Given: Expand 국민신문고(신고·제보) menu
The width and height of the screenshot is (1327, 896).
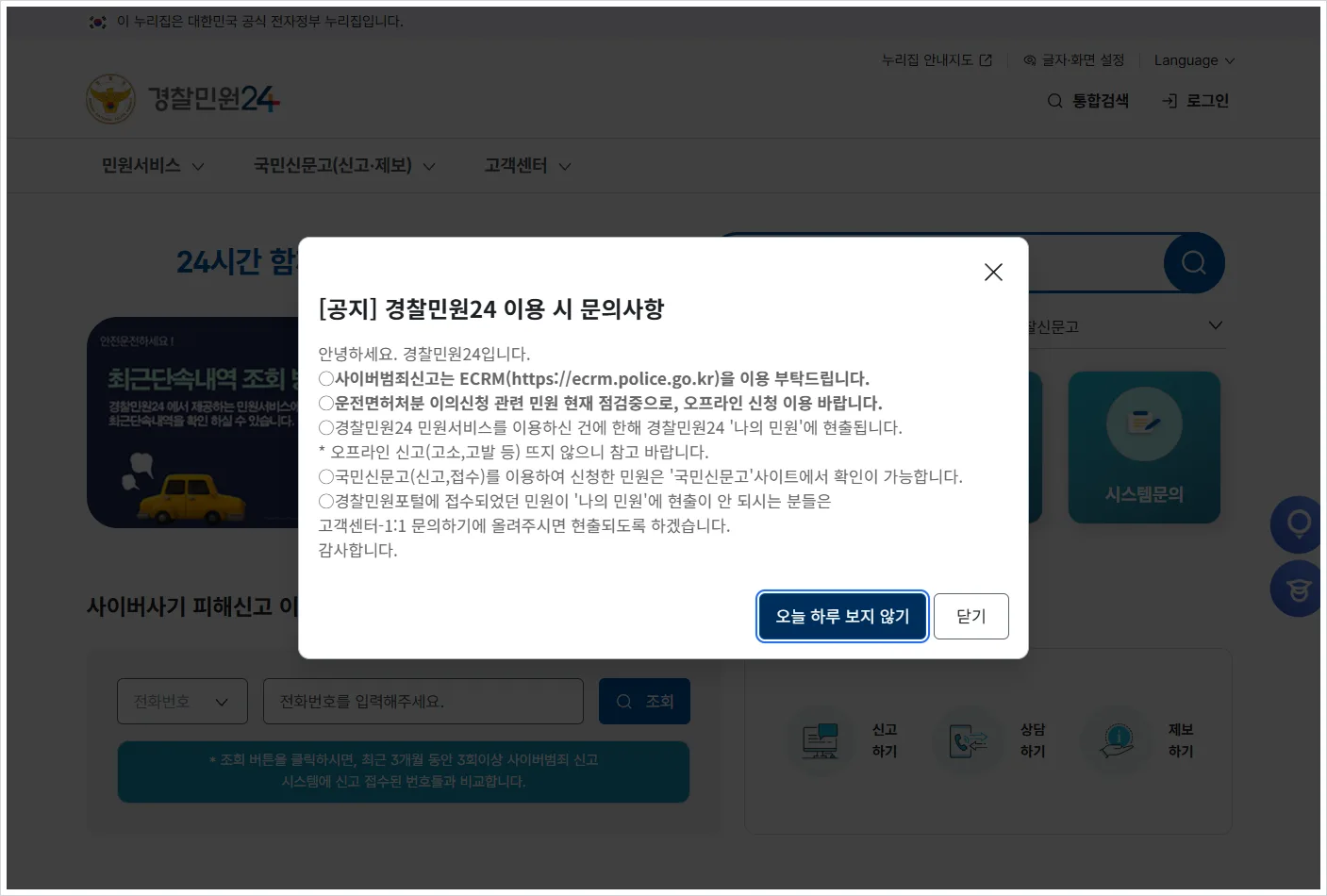Looking at the screenshot, I should pos(344,166).
